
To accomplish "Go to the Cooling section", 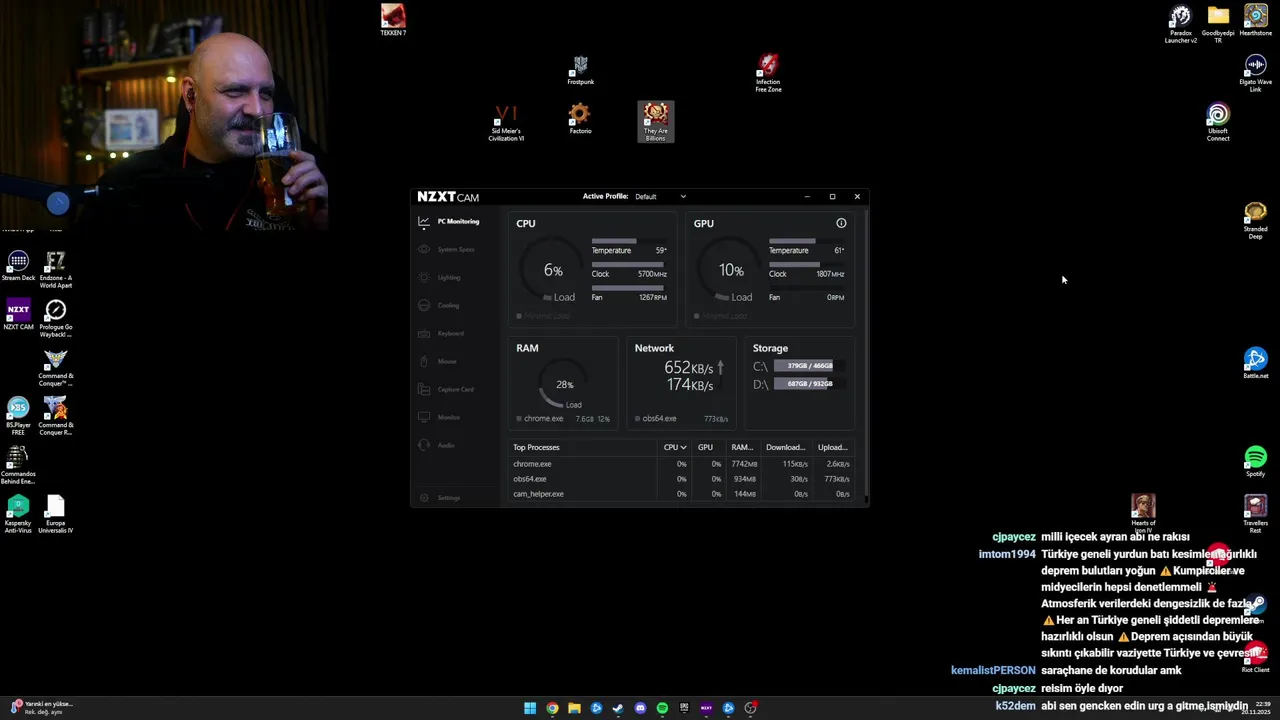I will (x=440, y=306).
